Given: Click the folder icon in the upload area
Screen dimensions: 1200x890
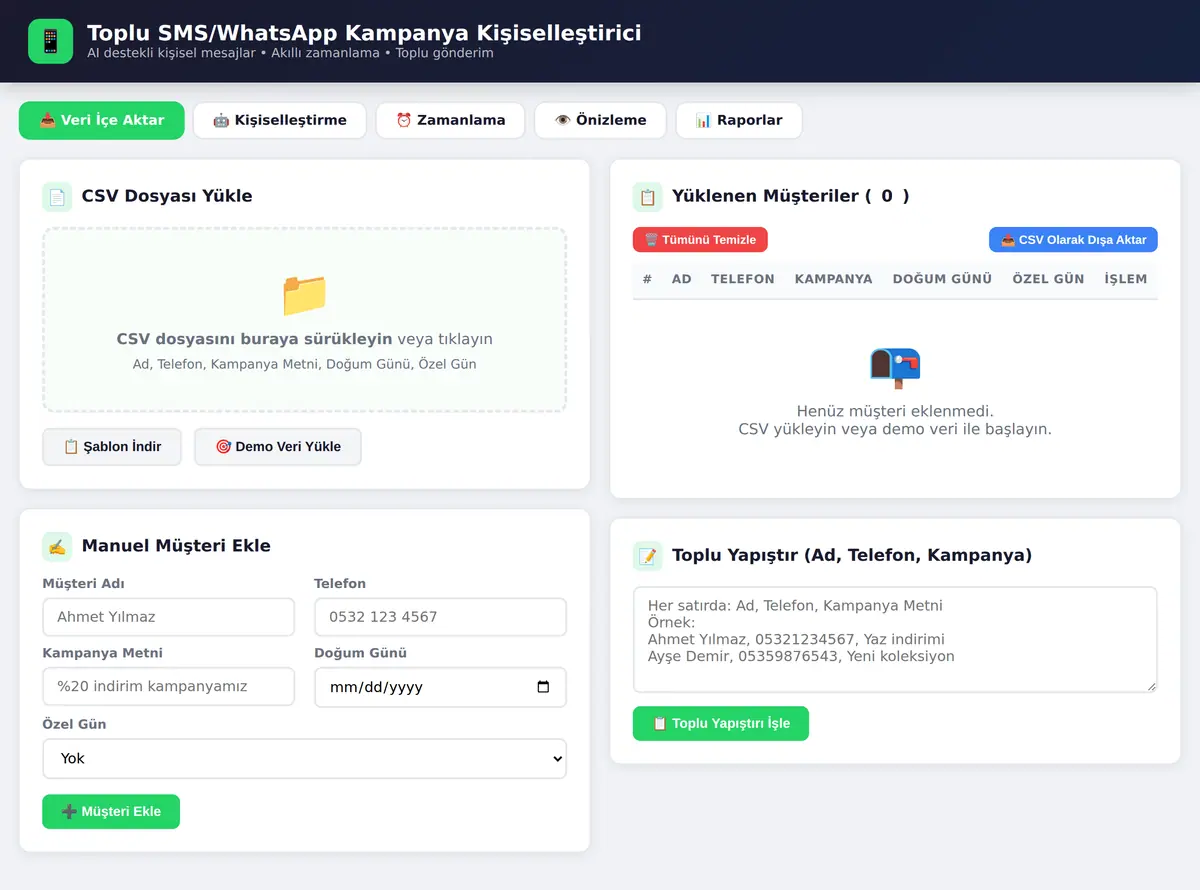Looking at the screenshot, I should point(304,294).
